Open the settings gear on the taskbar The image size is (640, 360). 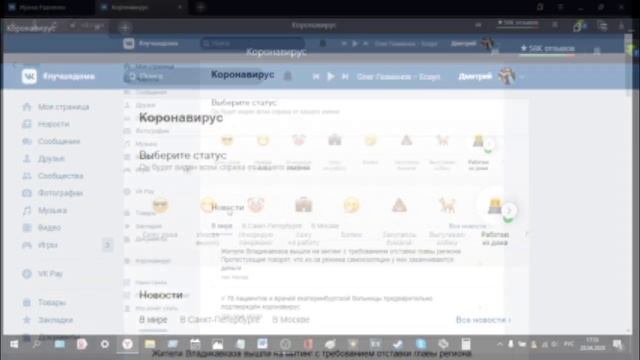pos(105,344)
